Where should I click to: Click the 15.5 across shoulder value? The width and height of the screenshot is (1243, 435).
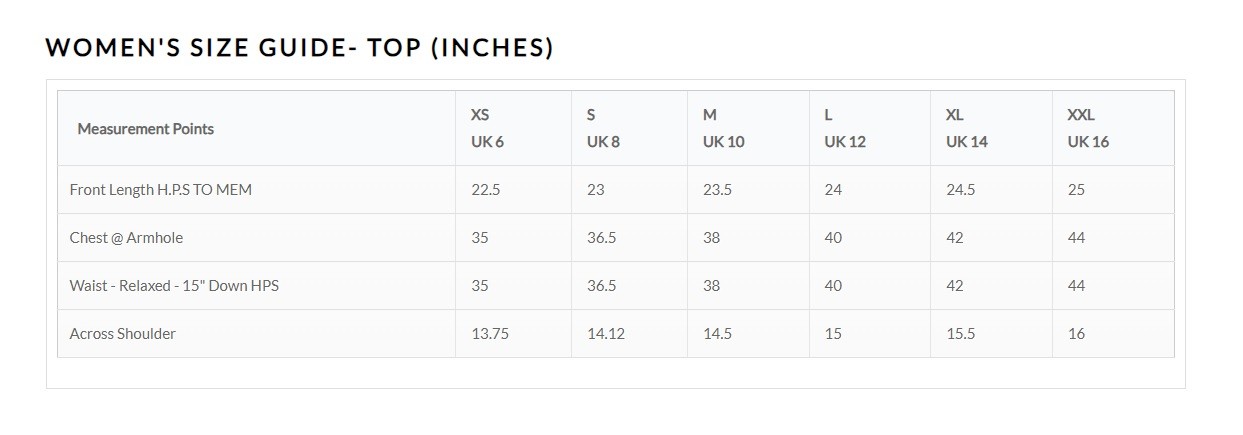click(960, 333)
